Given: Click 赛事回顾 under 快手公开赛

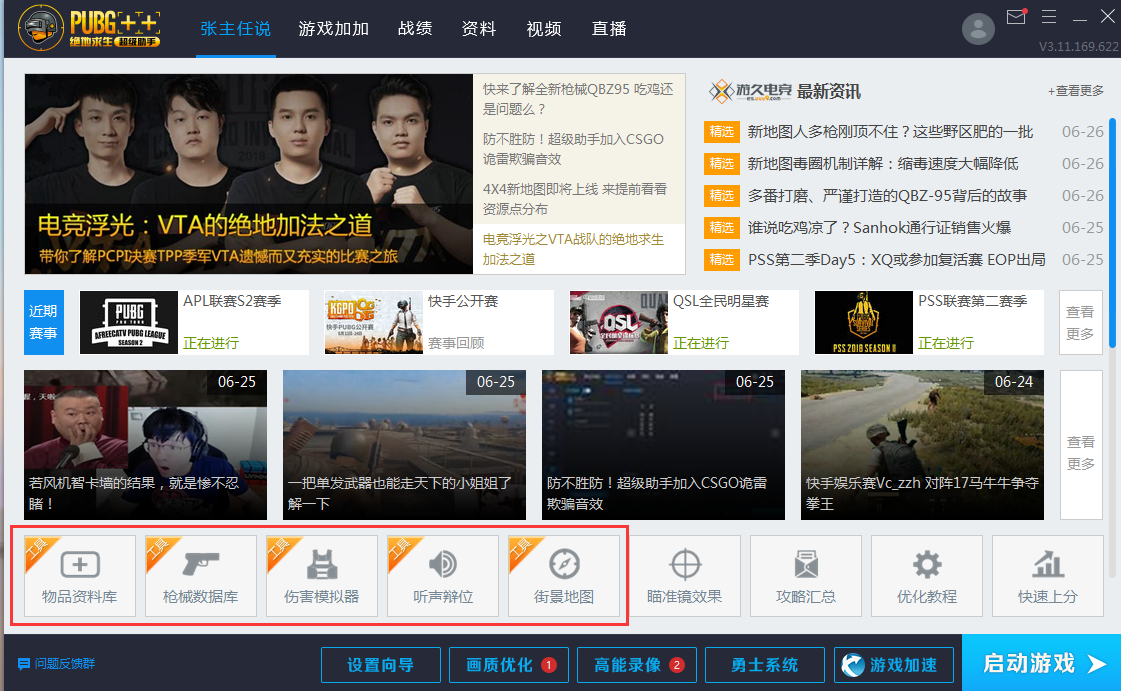Looking at the screenshot, I should tap(456, 343).
